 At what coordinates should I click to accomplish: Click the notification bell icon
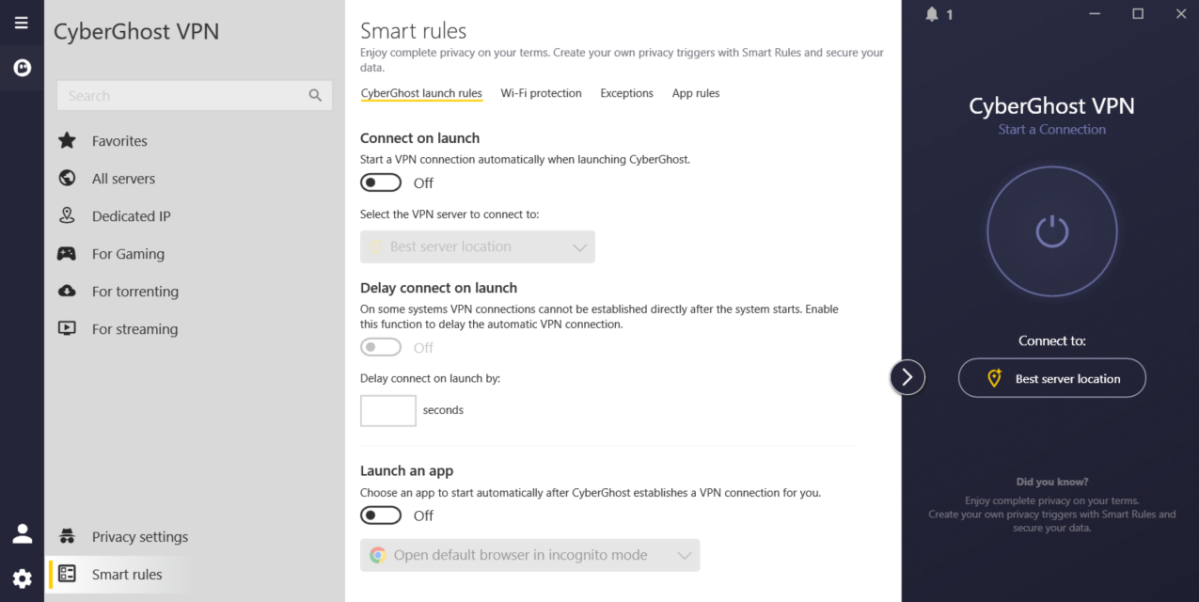tap(932, 14)
